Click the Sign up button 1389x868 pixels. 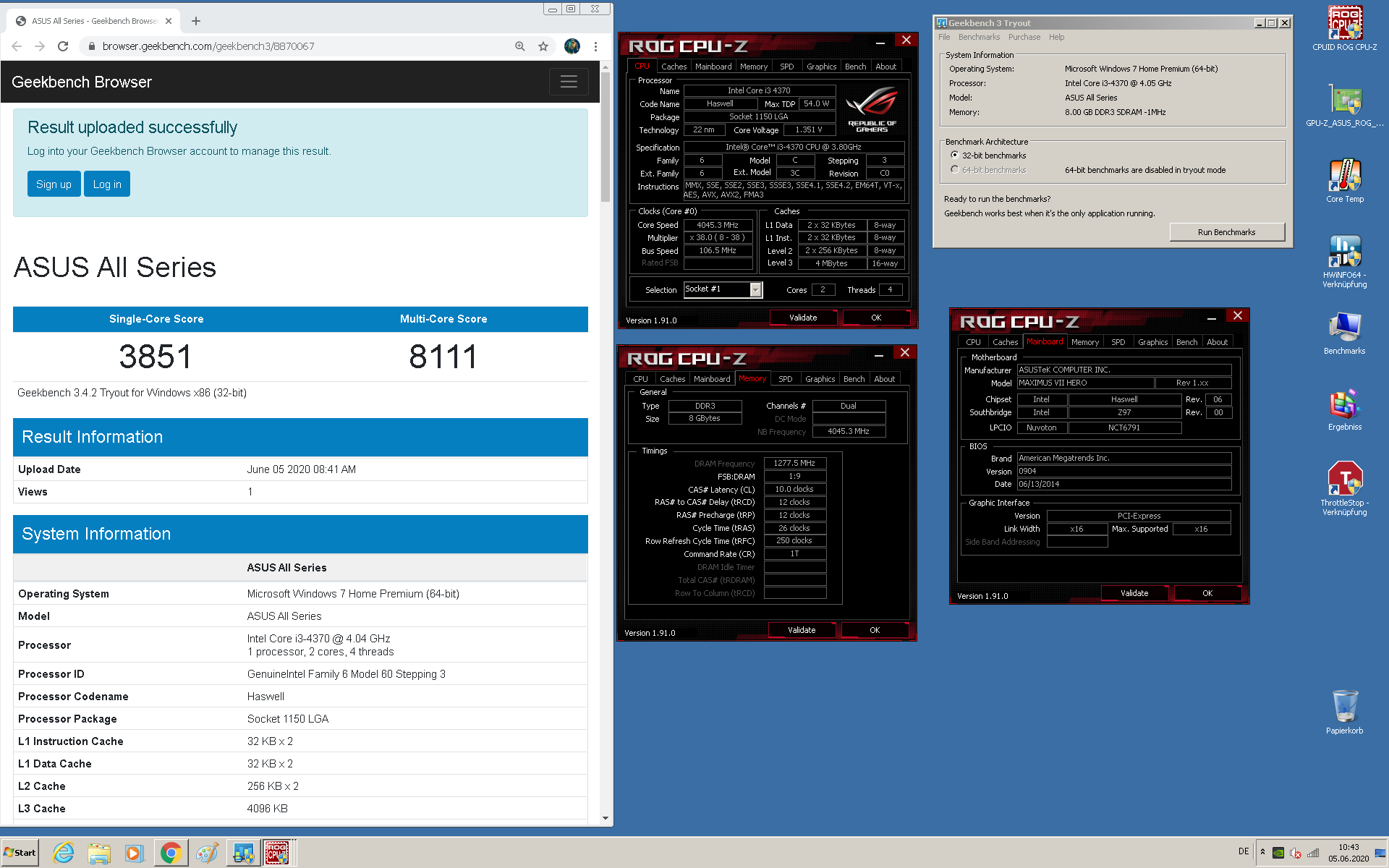(54, 184)
